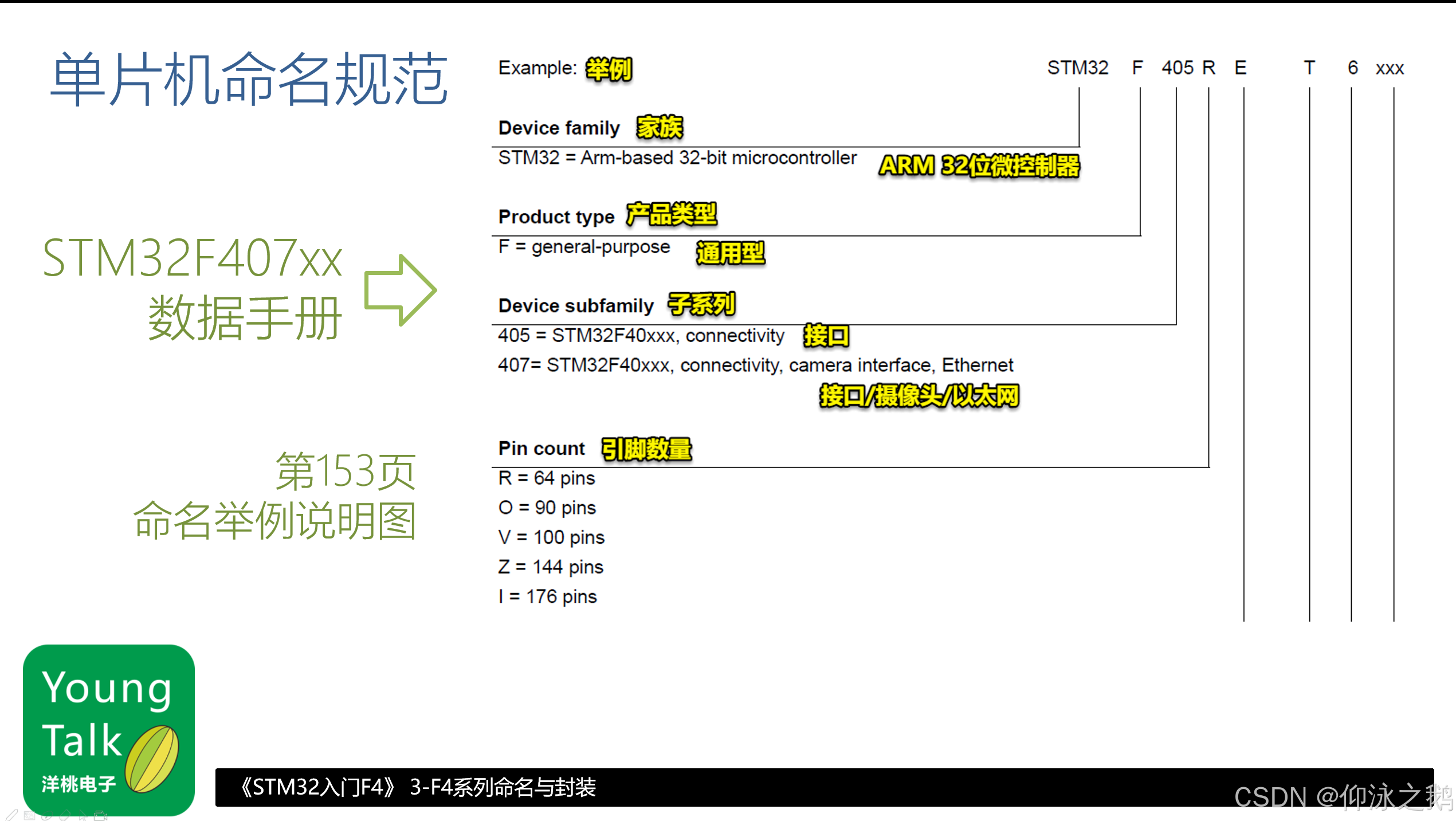Click the video camera recording icon
The height and width of the screenshot is (821, 1456).
pyautogui.click(x=100, y=816)
